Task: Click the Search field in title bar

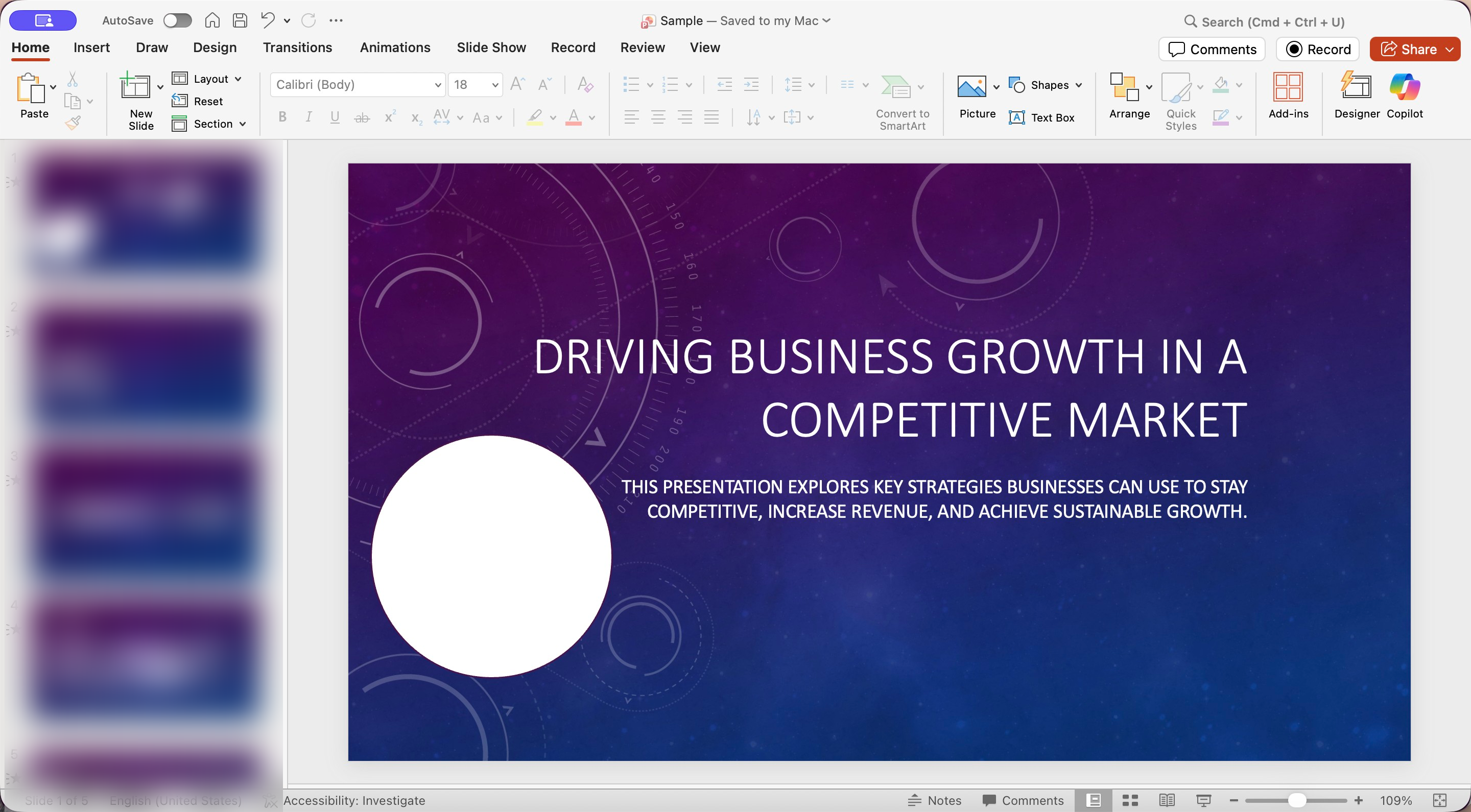Action: (x=1272, y=21)
